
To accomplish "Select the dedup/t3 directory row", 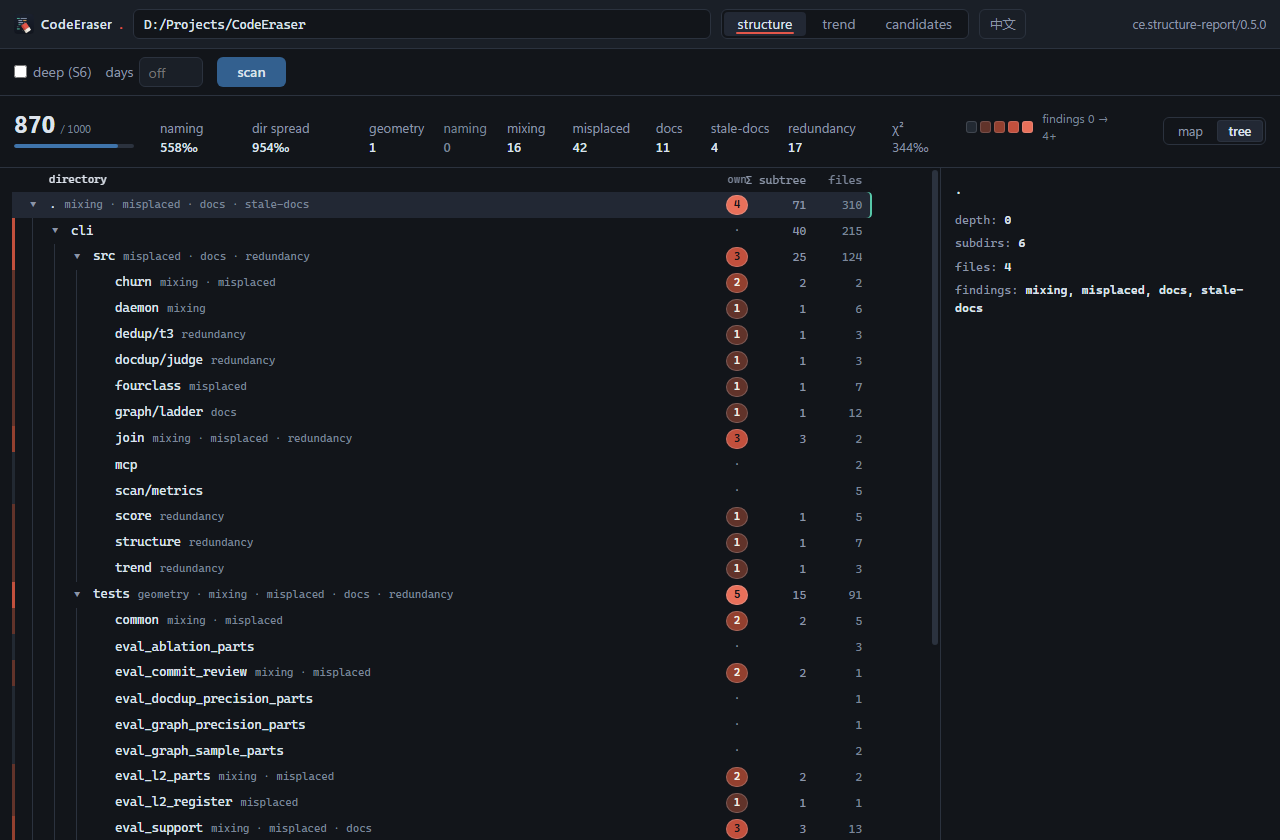I will (440, 335).
